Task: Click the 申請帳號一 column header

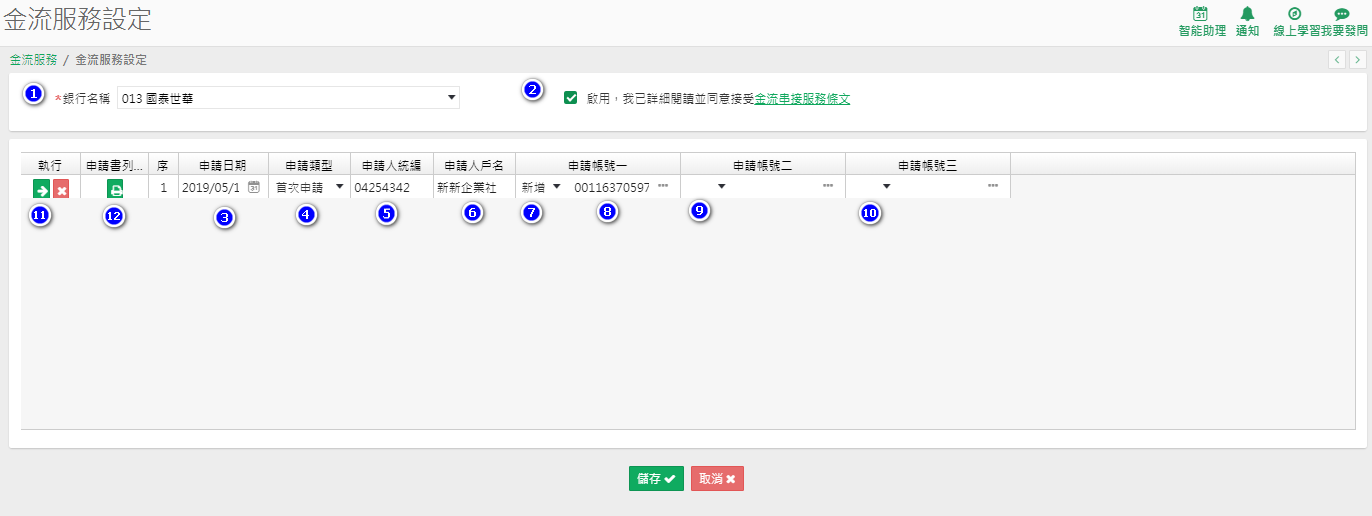Action: (x=598, y=165)
